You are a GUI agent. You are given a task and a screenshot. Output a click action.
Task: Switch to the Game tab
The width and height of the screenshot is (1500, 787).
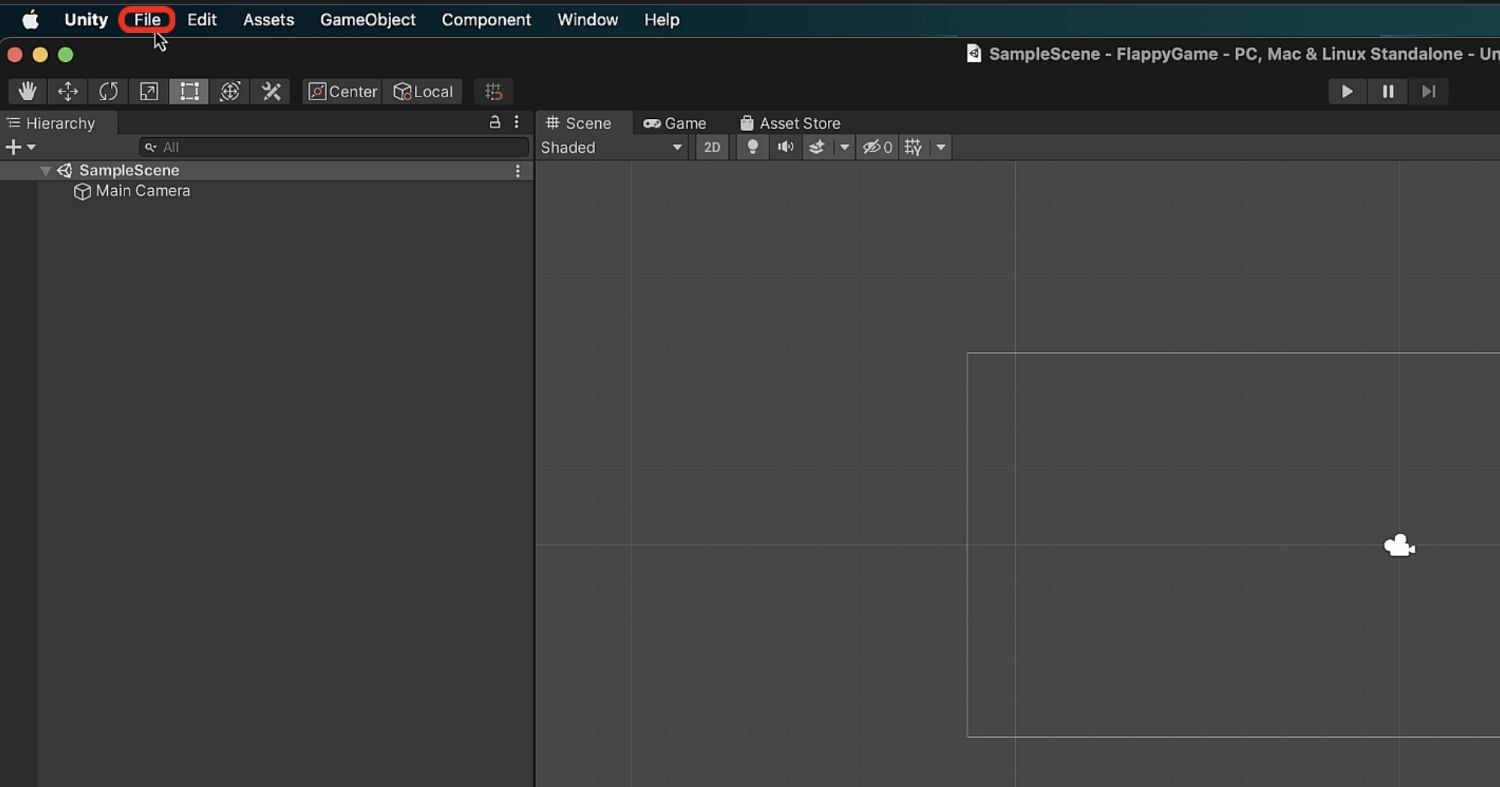(675, 123)
